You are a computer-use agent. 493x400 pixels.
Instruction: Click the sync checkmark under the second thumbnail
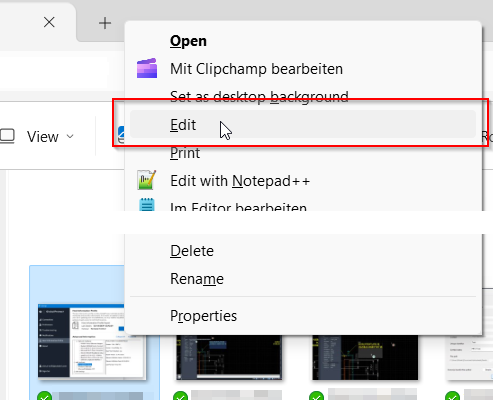pyautogui.click(x=180, y=396)
